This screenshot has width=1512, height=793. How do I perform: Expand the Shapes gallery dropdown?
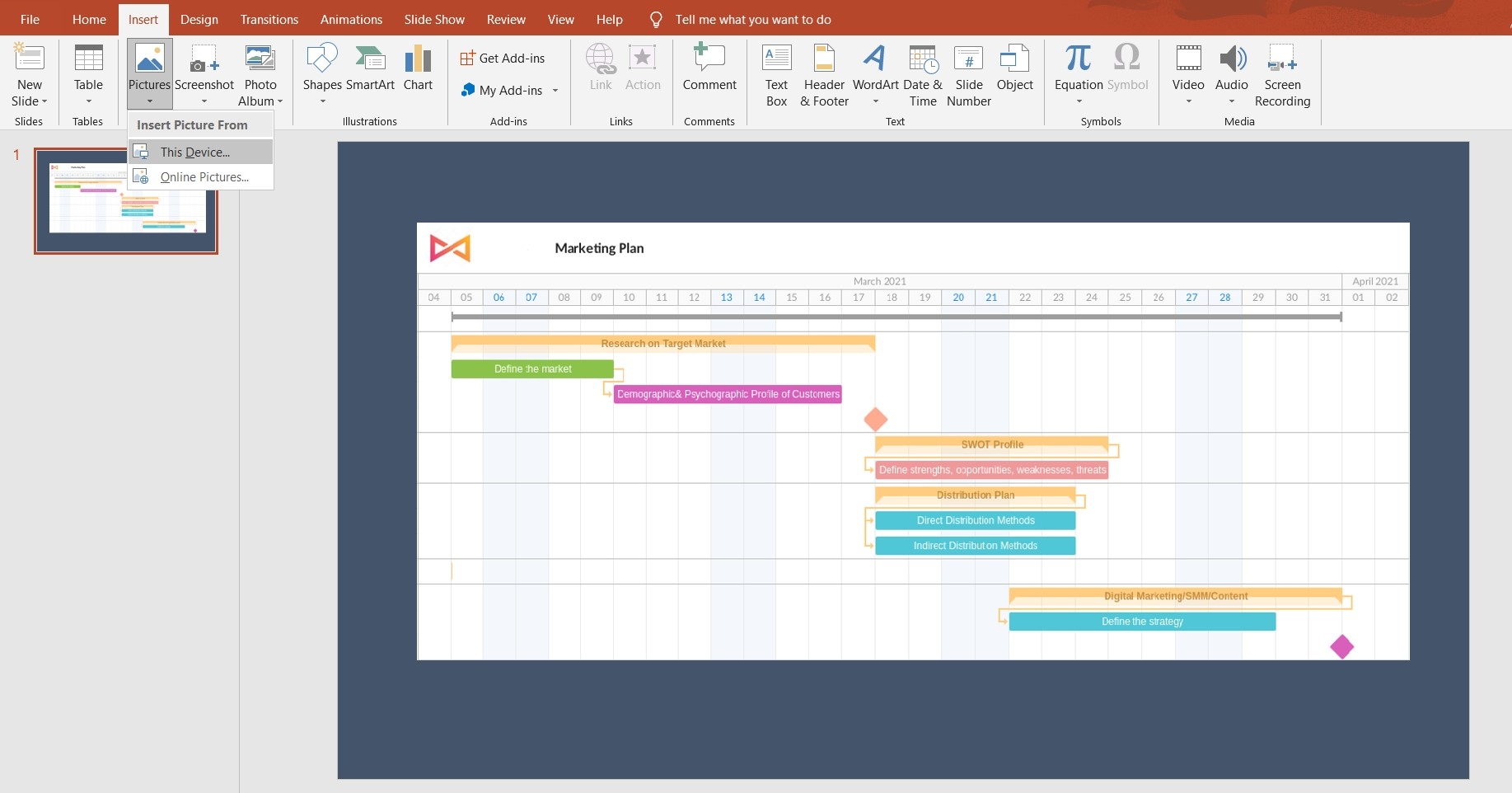click(322, 101)
